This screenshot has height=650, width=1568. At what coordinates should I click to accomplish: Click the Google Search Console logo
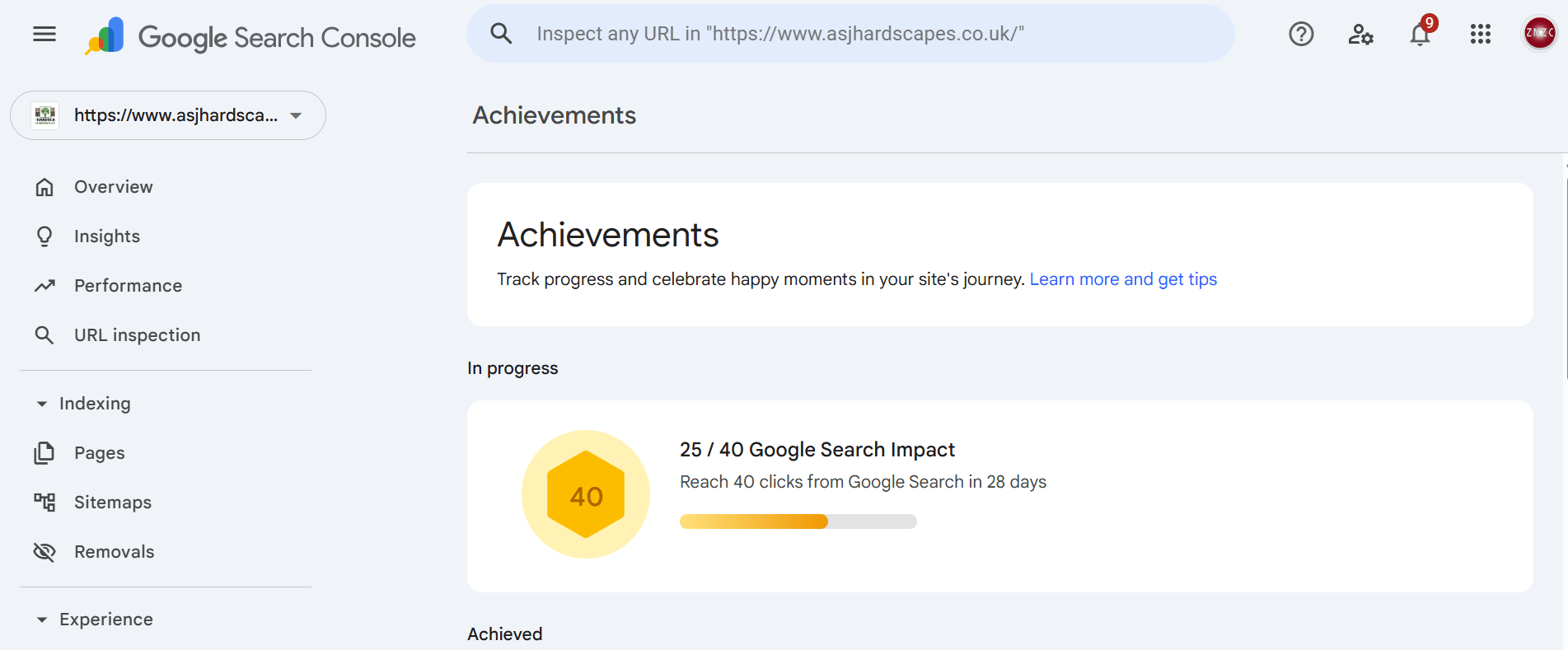(x=250, y=36)
